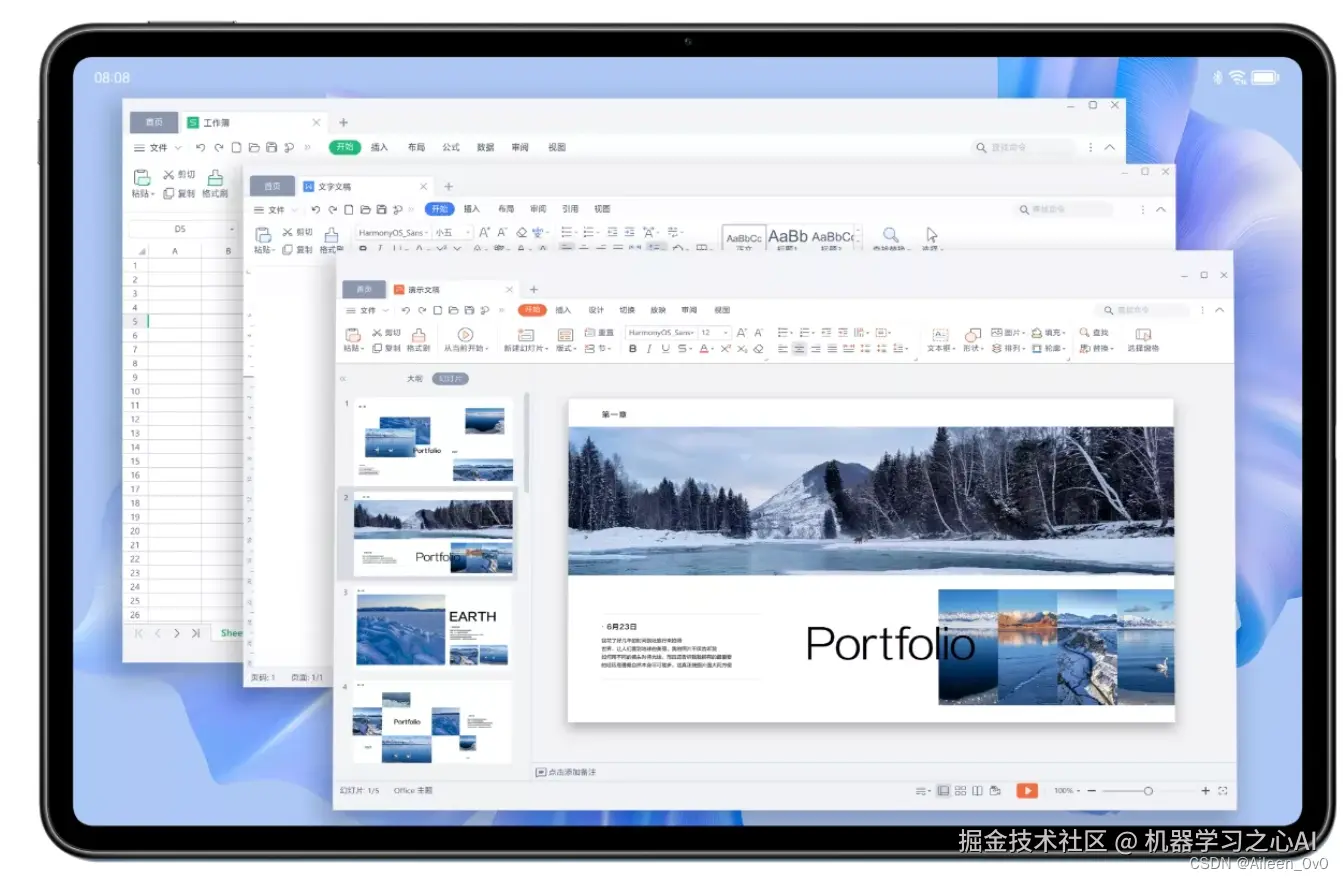Click the Bold button in the presentation ribbon
Viewport: 1343px width, 880px height.
point(632,348)
